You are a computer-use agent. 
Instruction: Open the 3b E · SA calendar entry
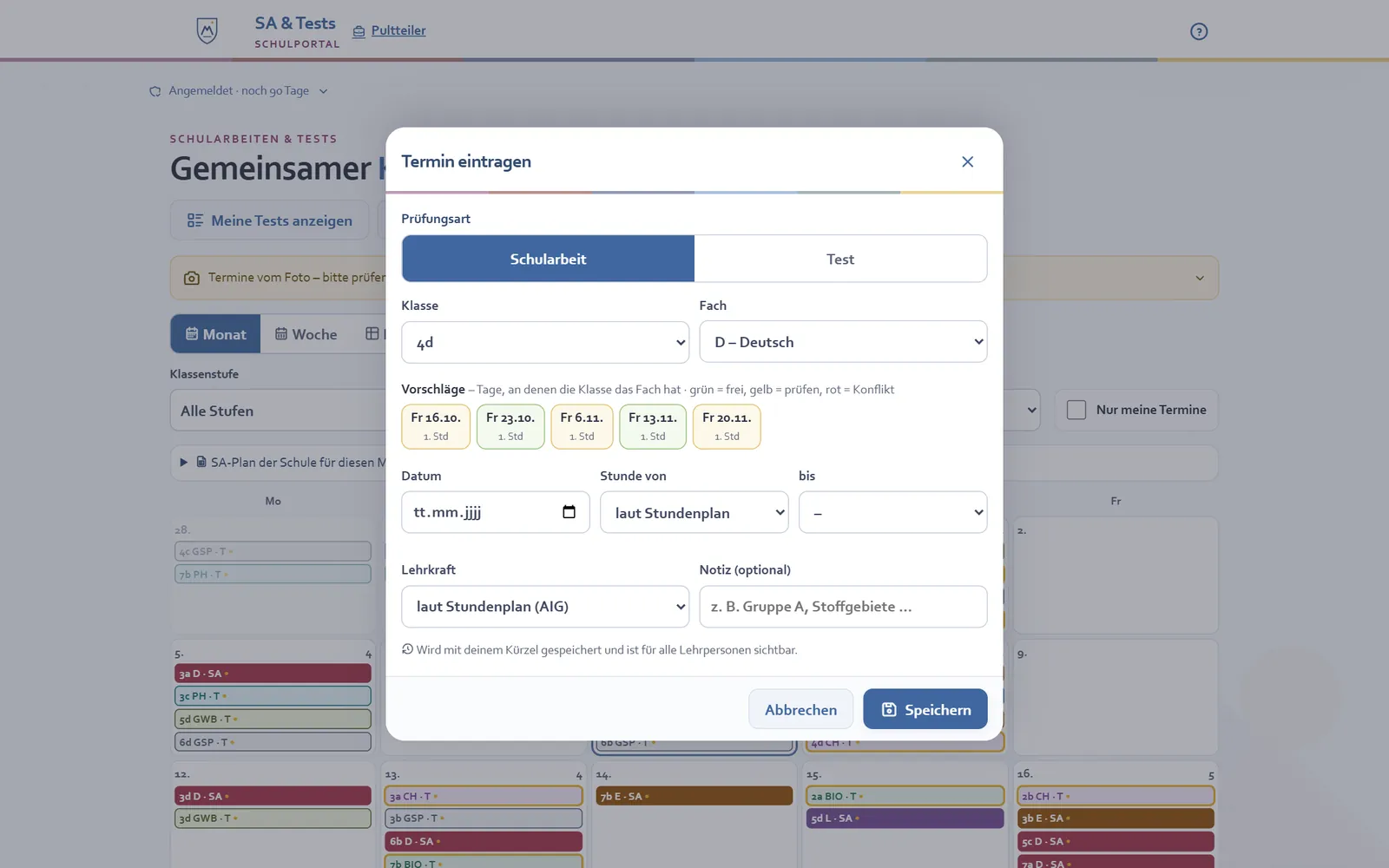[1116, 819]
